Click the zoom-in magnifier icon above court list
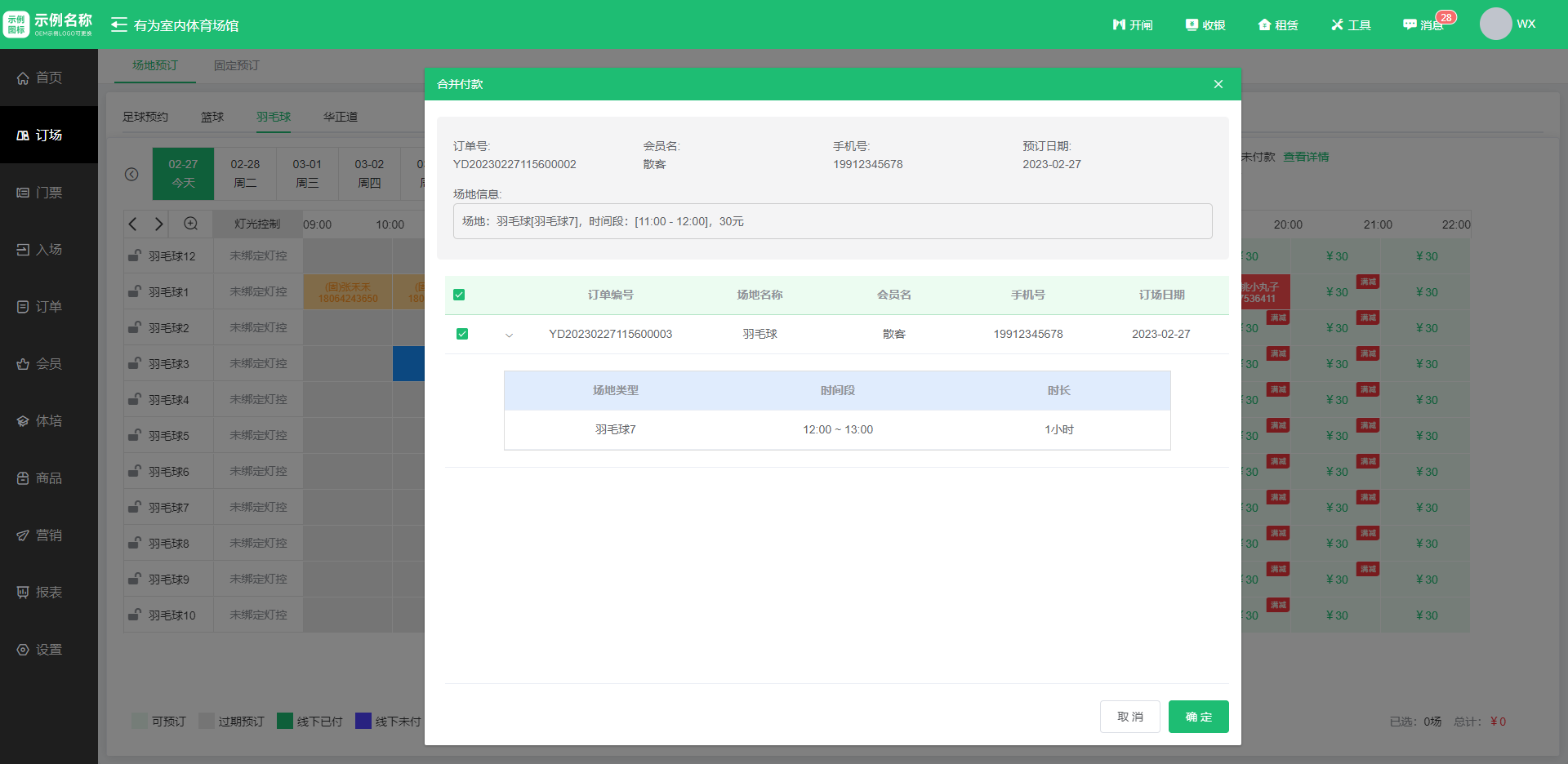Image resolution: width=1568 pixels, height=764 pixels. pyautogui.click(x=190, y=224)
